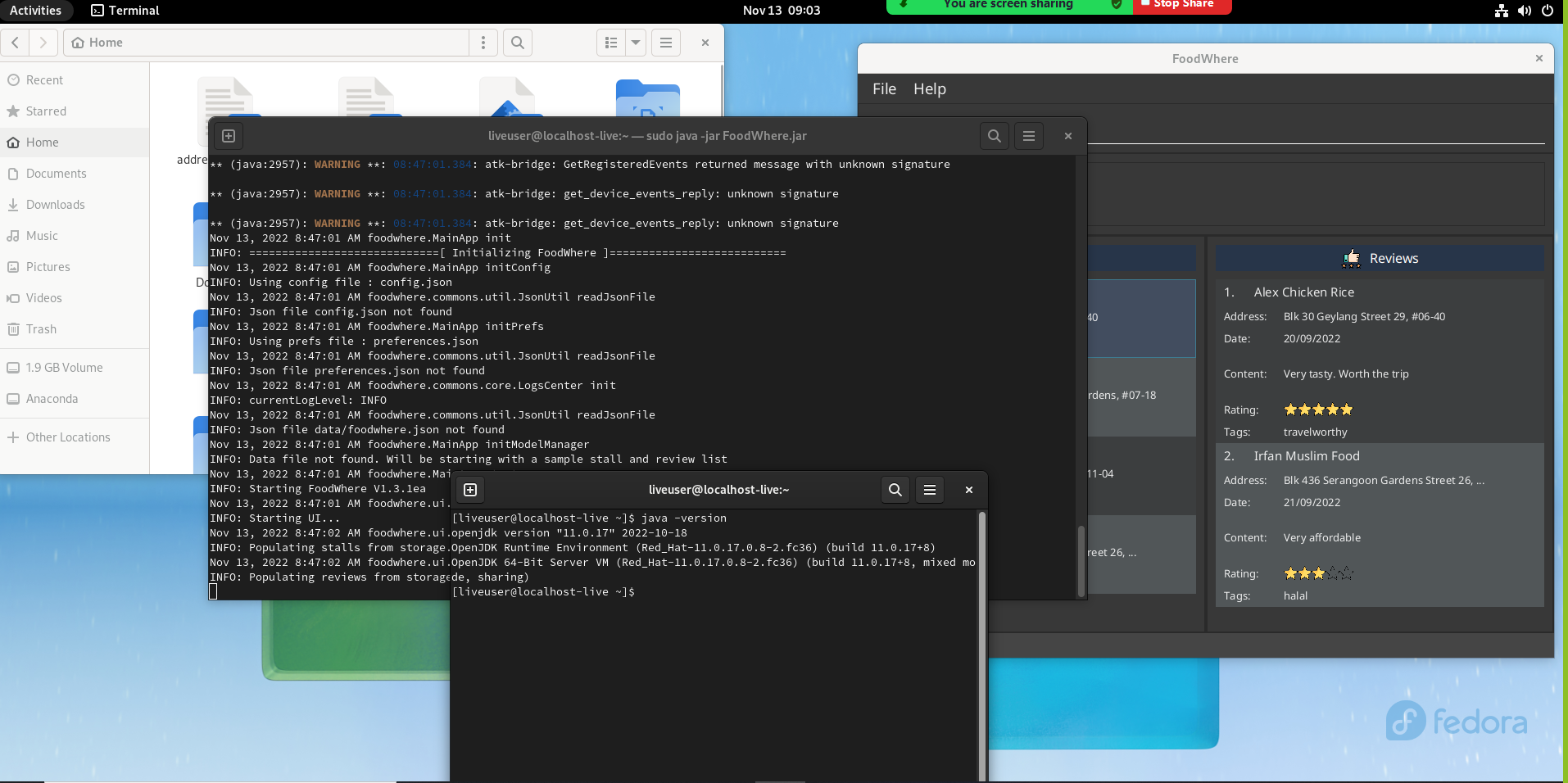Select Home in Files sidebar

pos(75,143)
